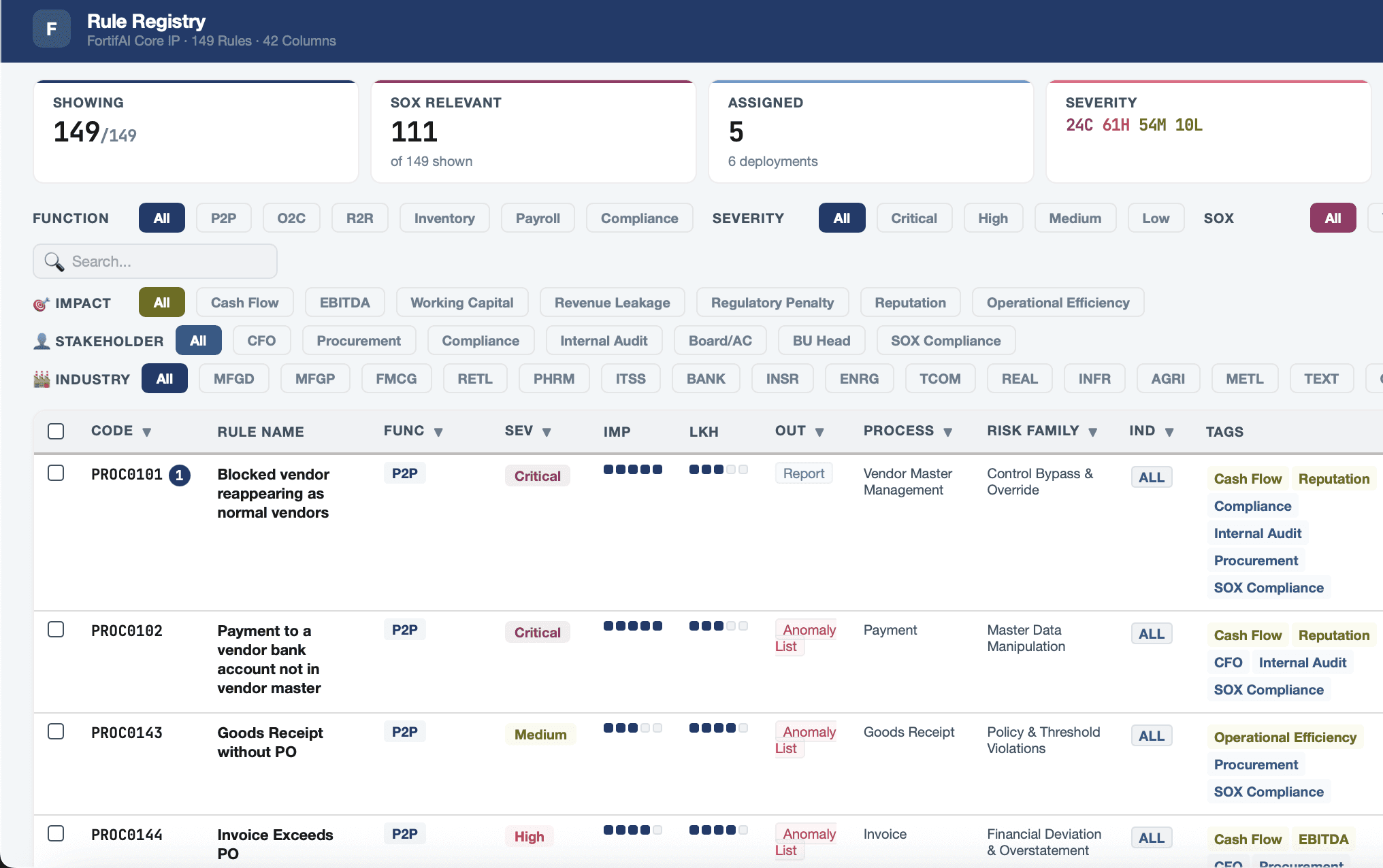1383x868 pixels.
Task: Toggle the select-all header checkbox
Action: [x=56, y=431]
